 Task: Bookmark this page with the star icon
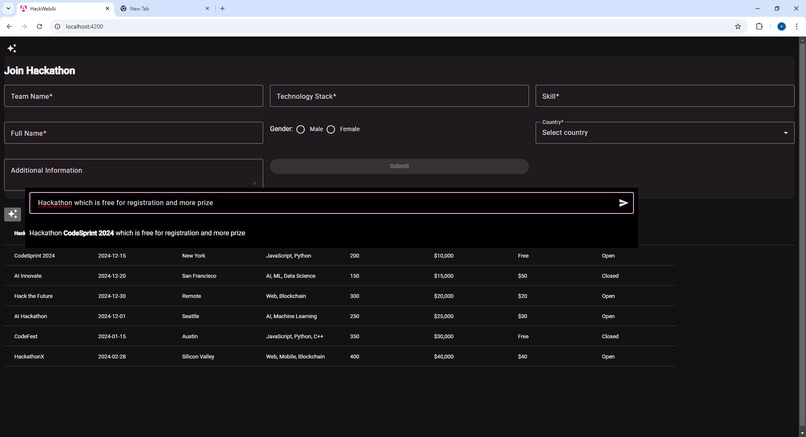tap(738, 26)
